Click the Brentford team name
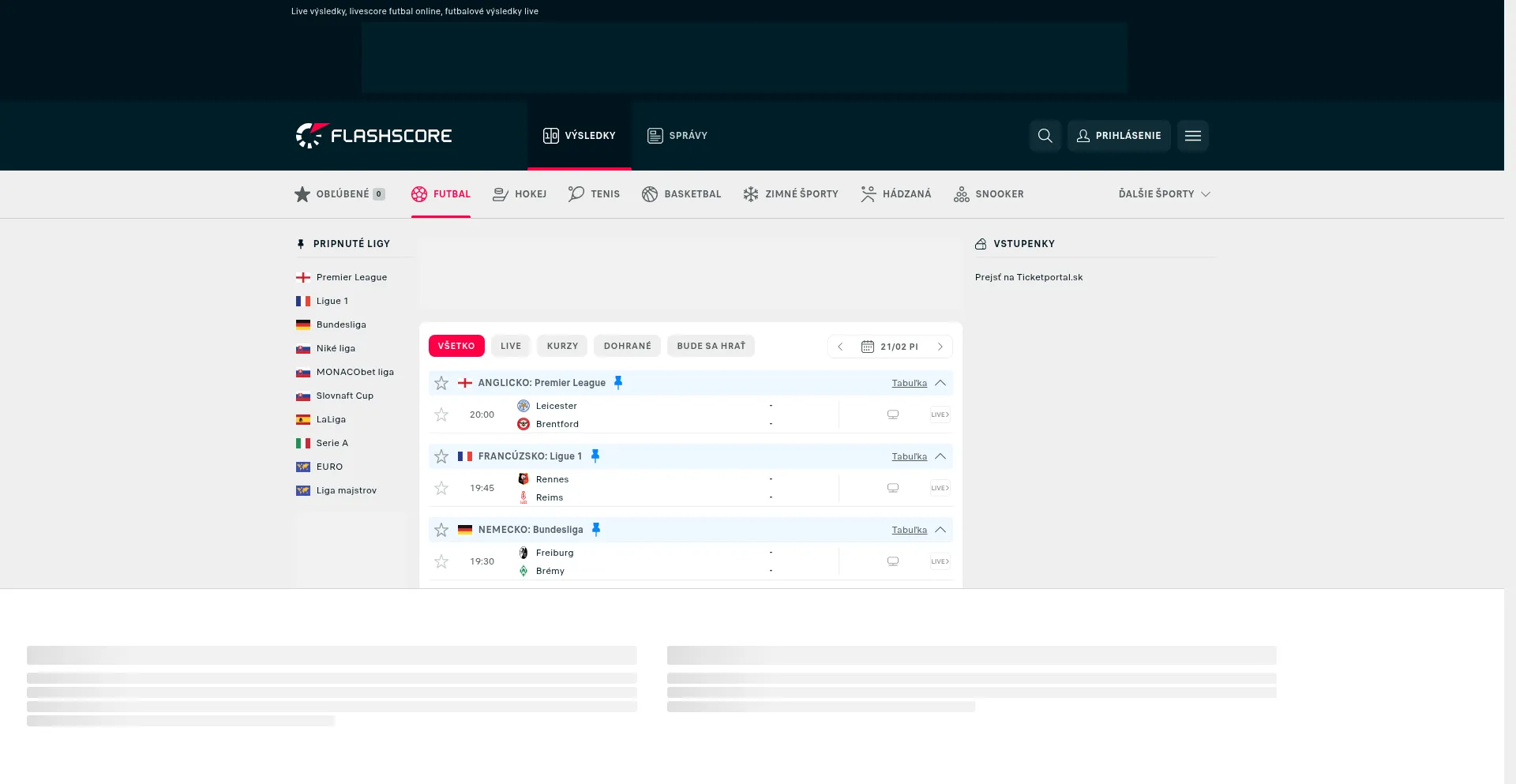Viewport: 1516px width, 784px height. point(557,424)
